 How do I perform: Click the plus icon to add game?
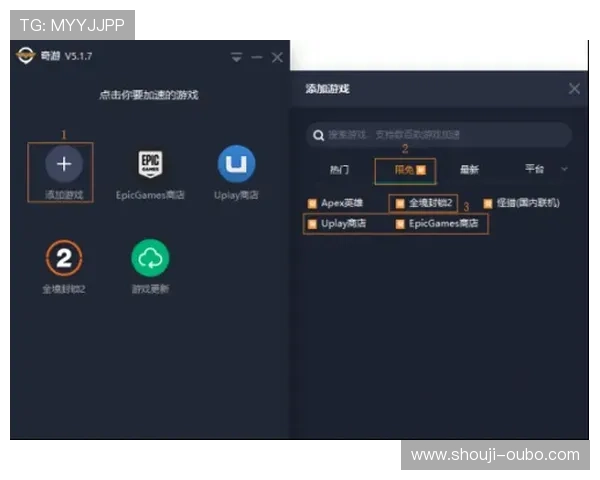pyautogui.click(x=64, y=164)
